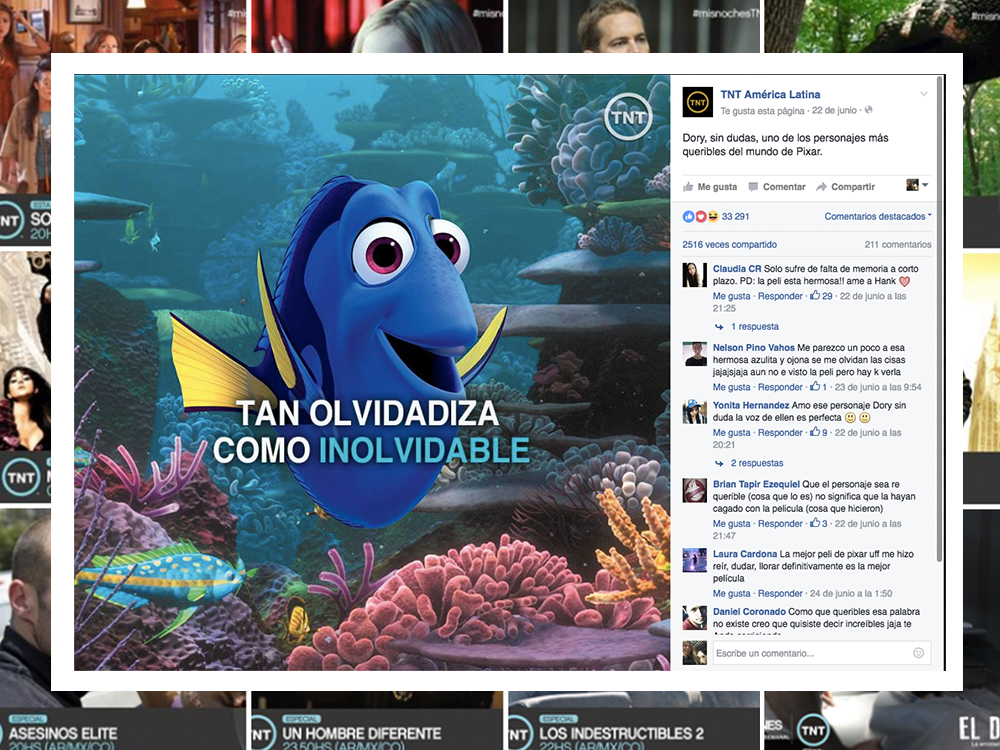Expand post options chevron near page name
Screen dimensions: 1000x750
click(x=923, y=94)
